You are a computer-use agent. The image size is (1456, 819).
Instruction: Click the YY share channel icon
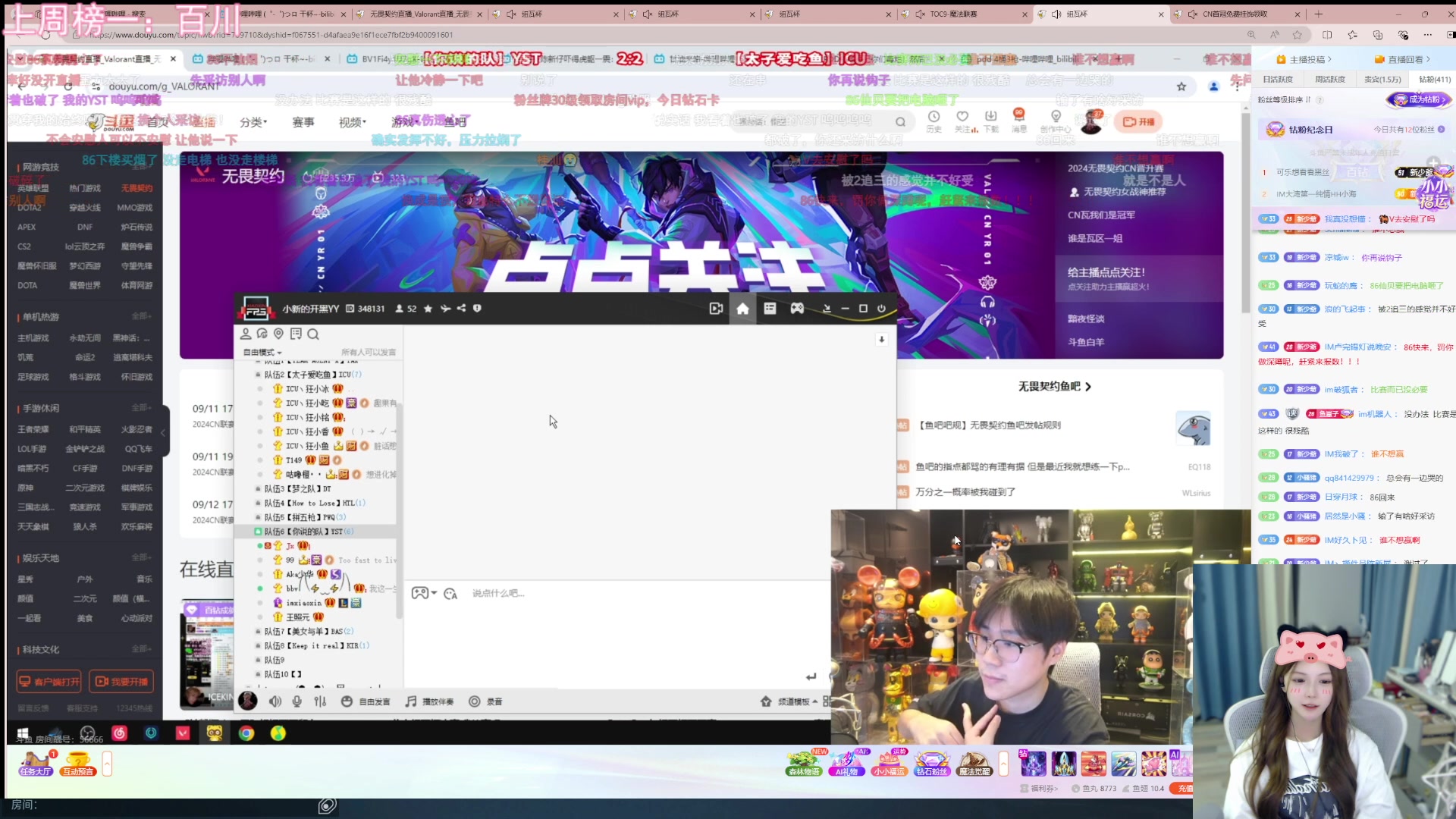click(x=461, y=309)
